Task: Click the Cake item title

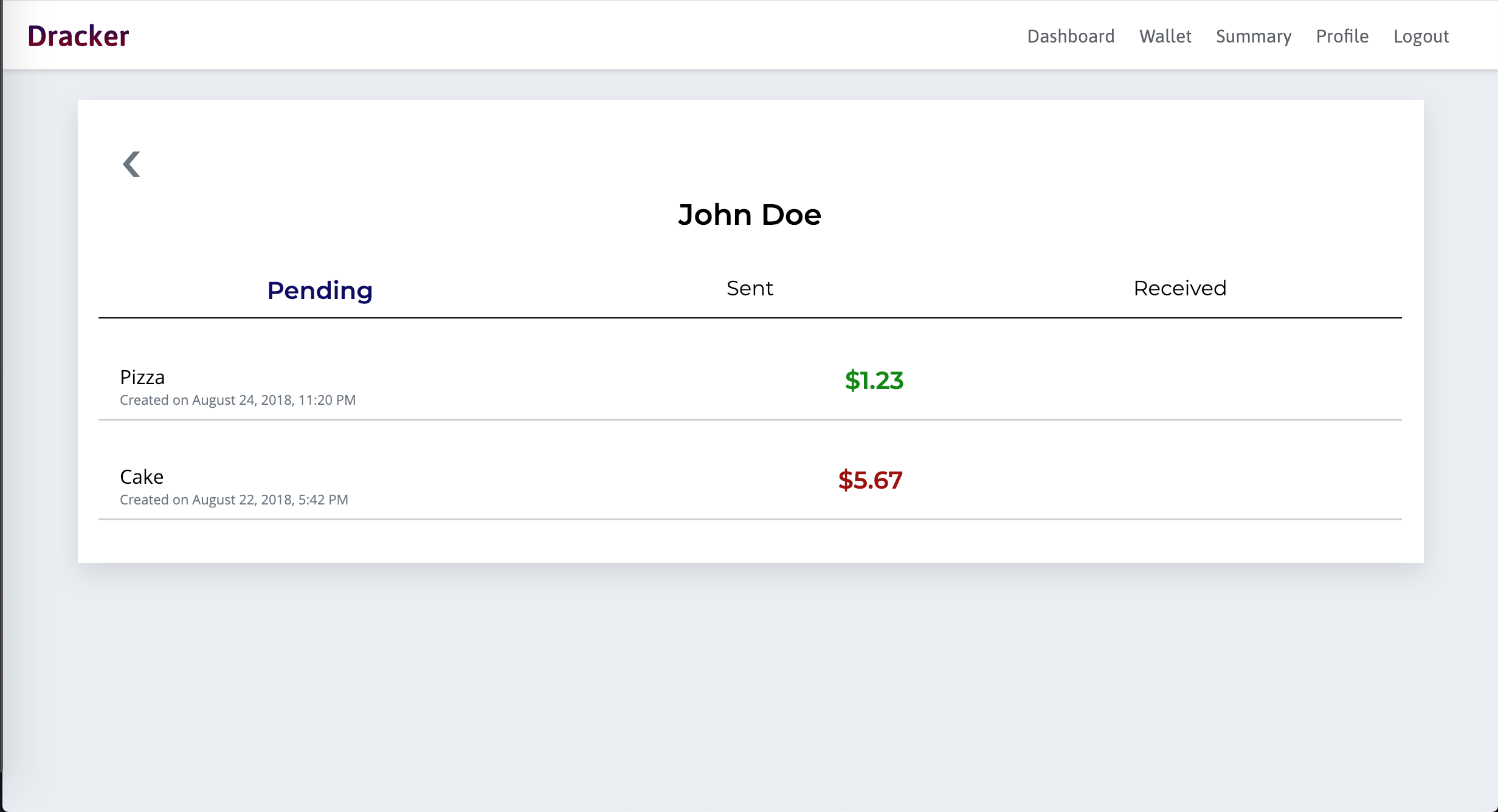Action: point(142,477)
